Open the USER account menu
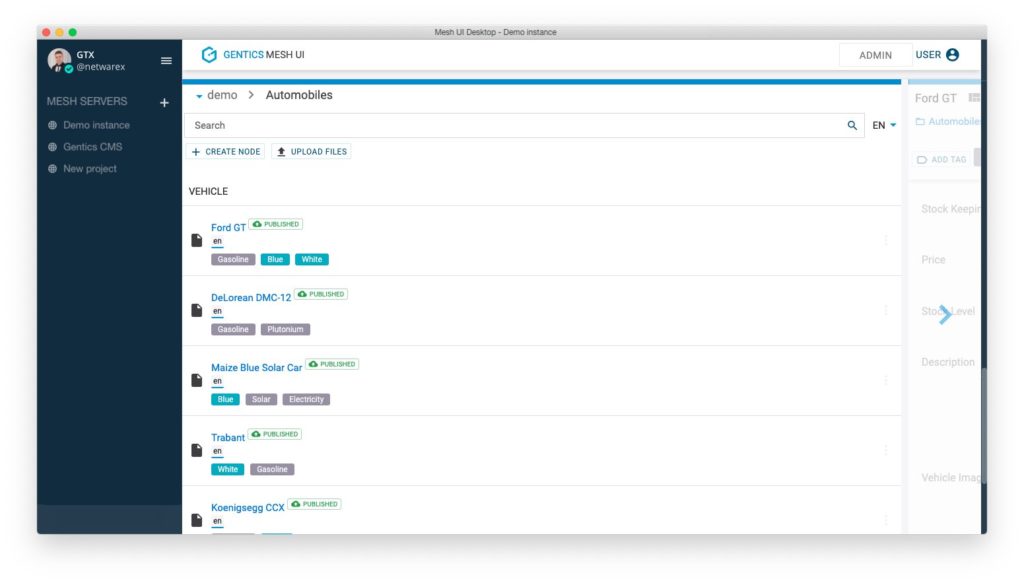The width and height of the screenshot is (1024, 583). pos(937,55)
